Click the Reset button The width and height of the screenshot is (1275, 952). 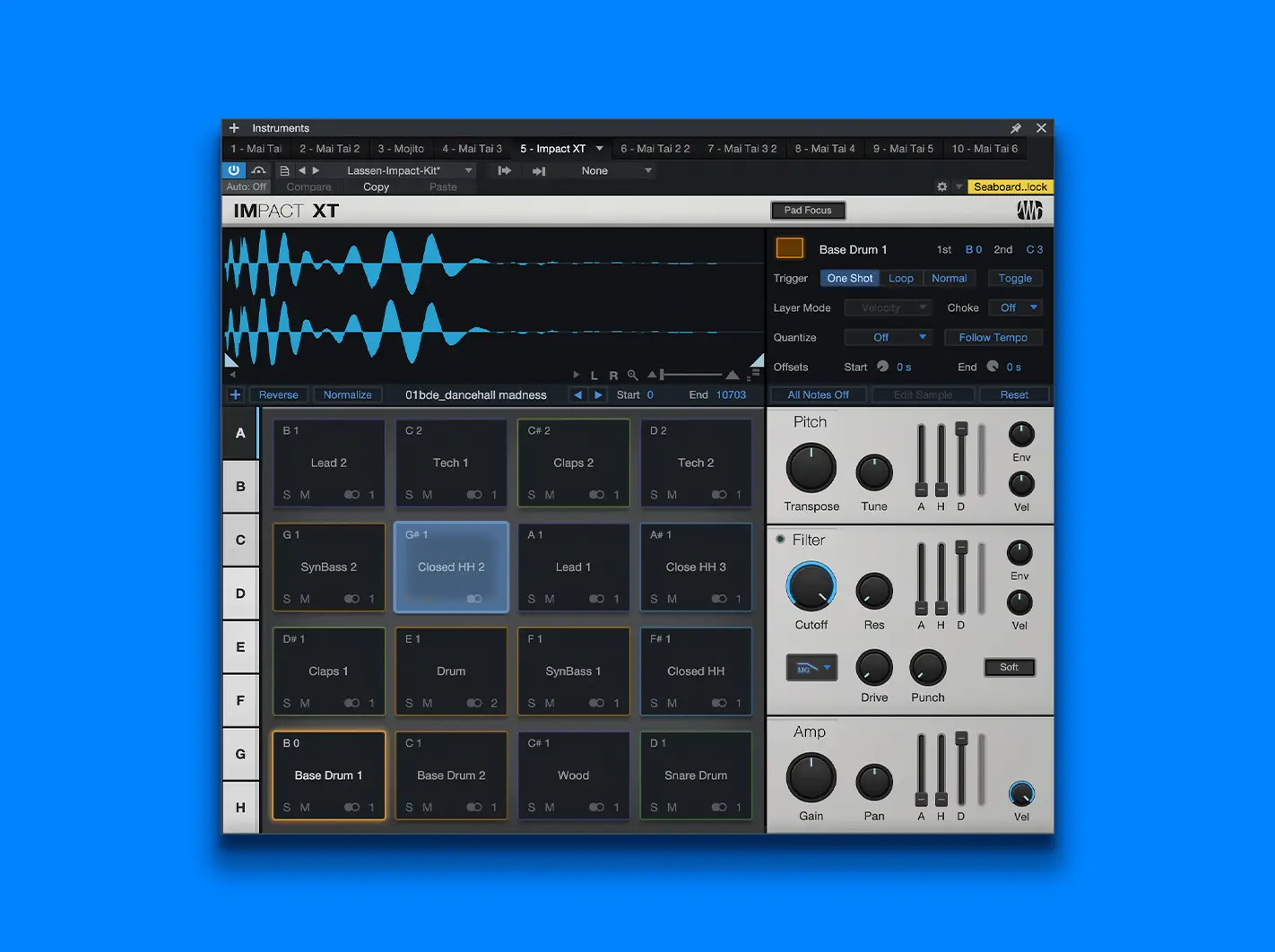pos(1014,394)
